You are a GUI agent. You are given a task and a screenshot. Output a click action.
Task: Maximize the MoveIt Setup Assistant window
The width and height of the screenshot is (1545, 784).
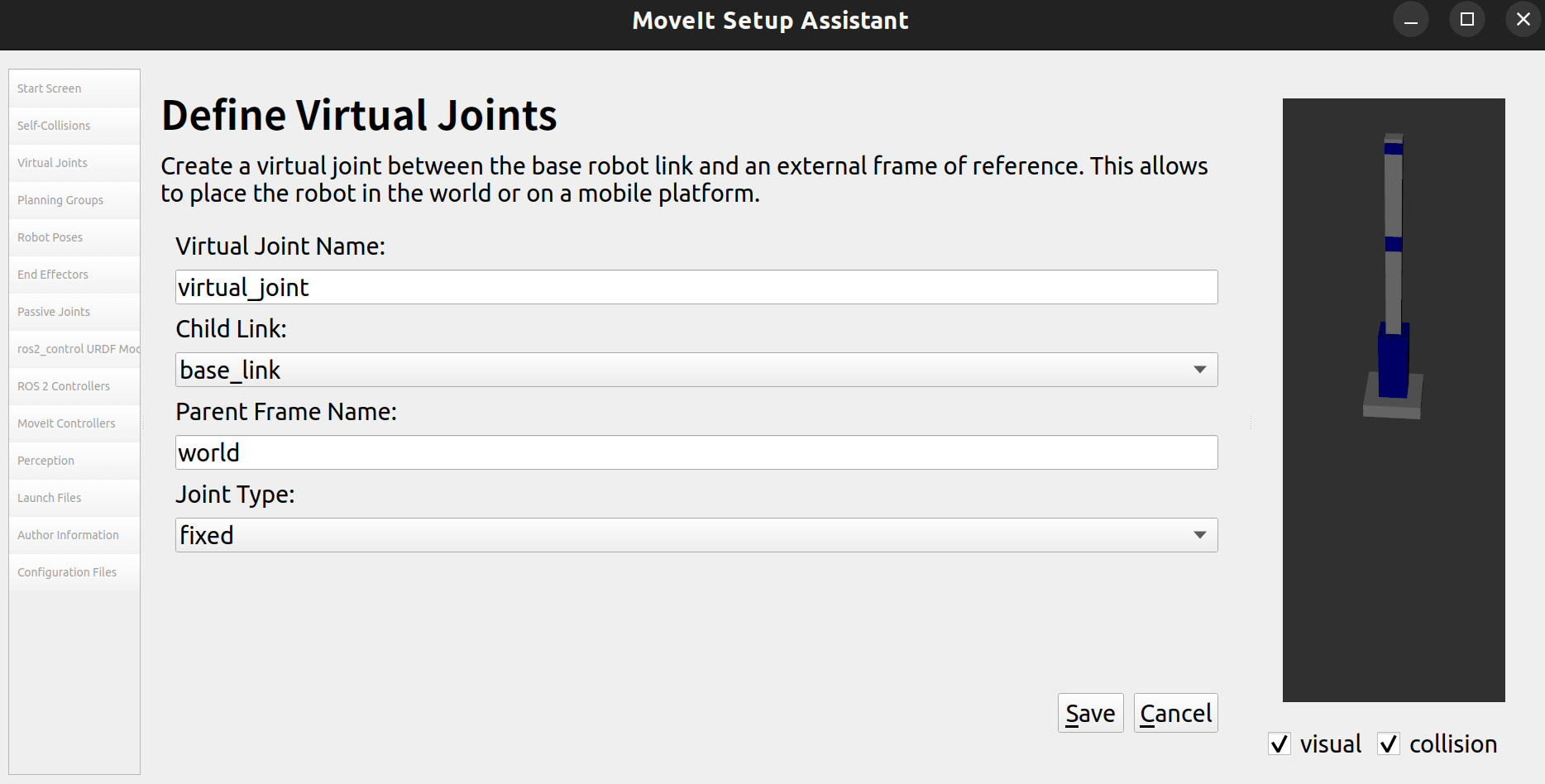point(1467,20)
